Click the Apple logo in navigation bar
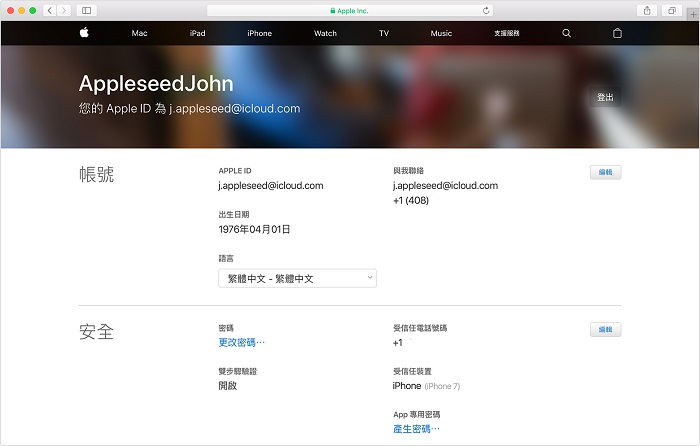700x446 pixels. click(84, 33)
